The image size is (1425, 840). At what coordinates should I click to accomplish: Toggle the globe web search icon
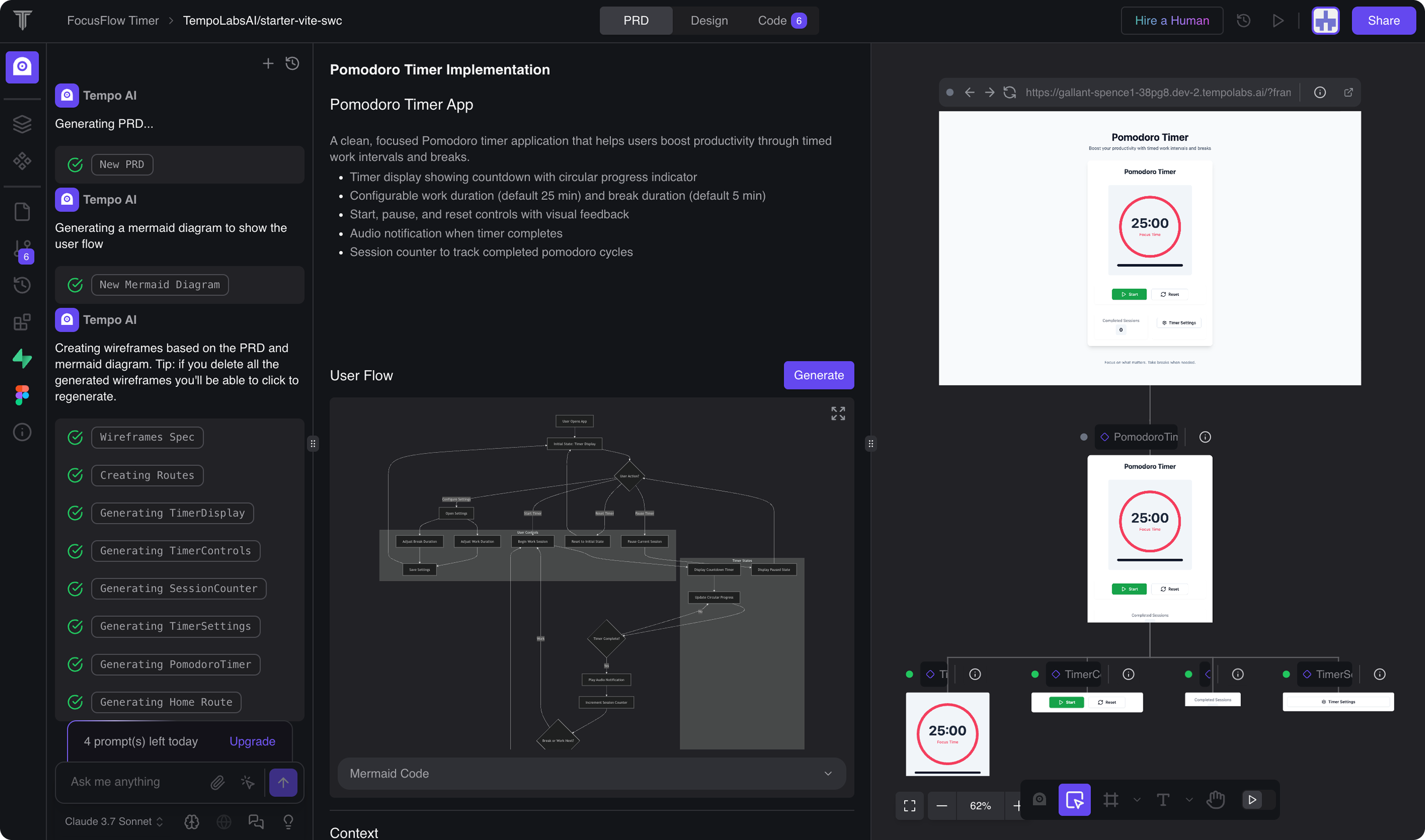[x=224, y=822]
